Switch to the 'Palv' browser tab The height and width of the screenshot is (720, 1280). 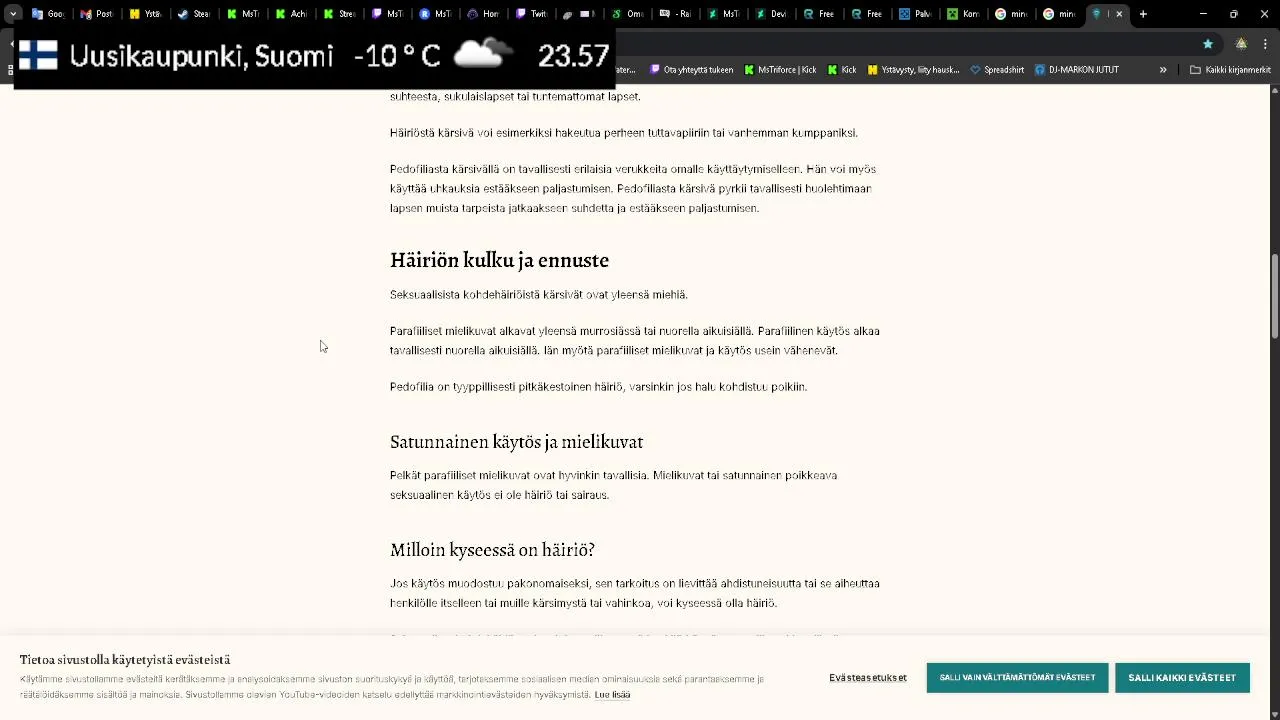916,14
